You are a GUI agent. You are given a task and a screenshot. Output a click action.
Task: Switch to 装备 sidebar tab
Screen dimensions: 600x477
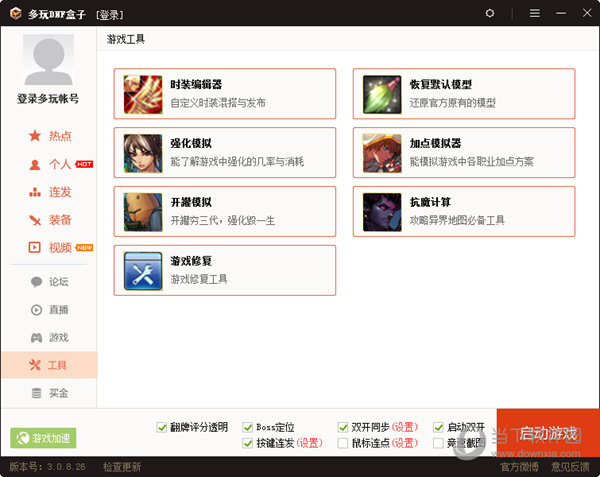pyautogui.click(x=50, y=220)
